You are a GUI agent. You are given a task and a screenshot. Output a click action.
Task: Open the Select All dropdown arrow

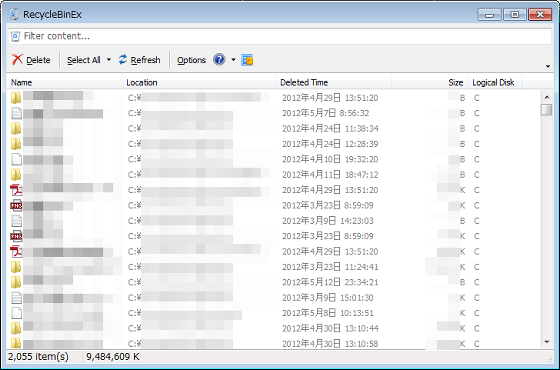point(109,60)
